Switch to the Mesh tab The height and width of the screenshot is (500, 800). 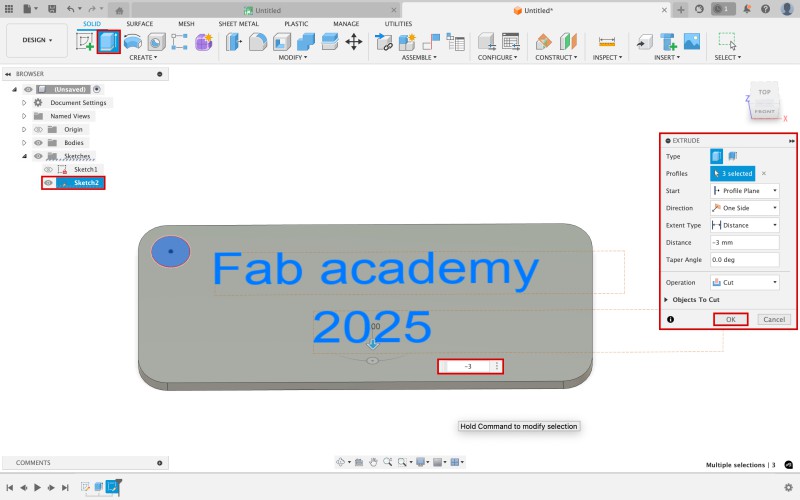click(186, 23)
